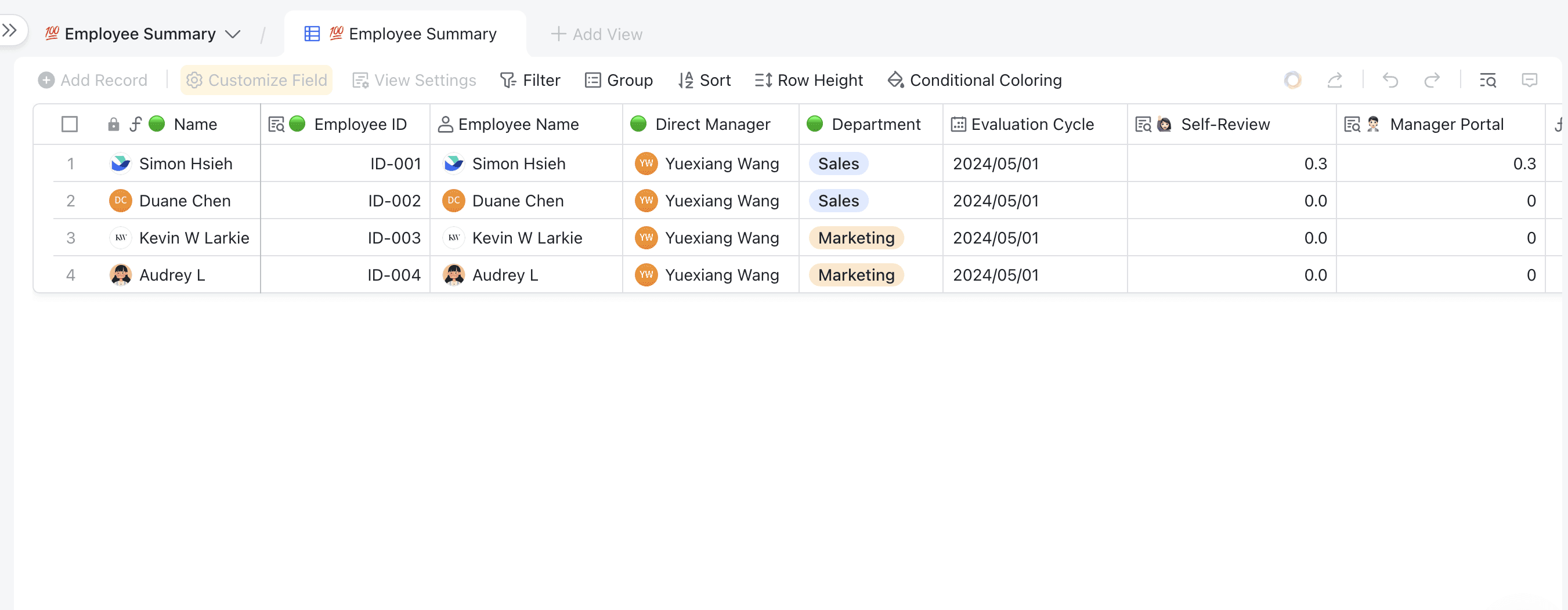Viewport: 1568px width, 610px height.
Task: Click the redo arrow icon
Action: [x=1432, y=80]
